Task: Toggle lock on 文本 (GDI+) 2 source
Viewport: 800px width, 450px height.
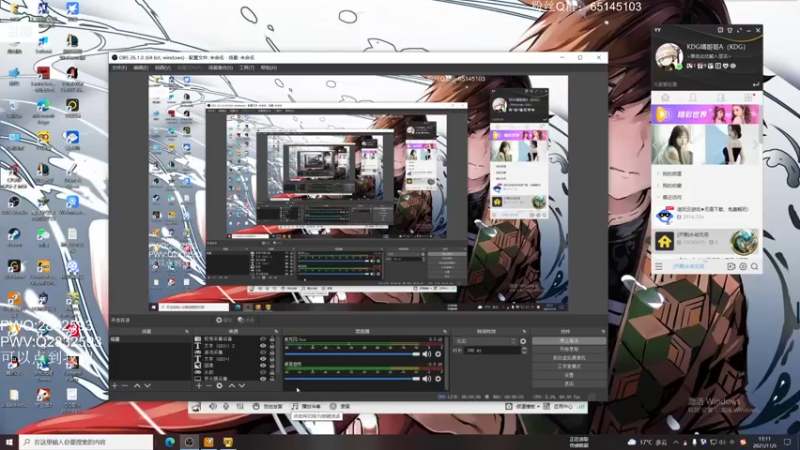Action: point(272,345)
